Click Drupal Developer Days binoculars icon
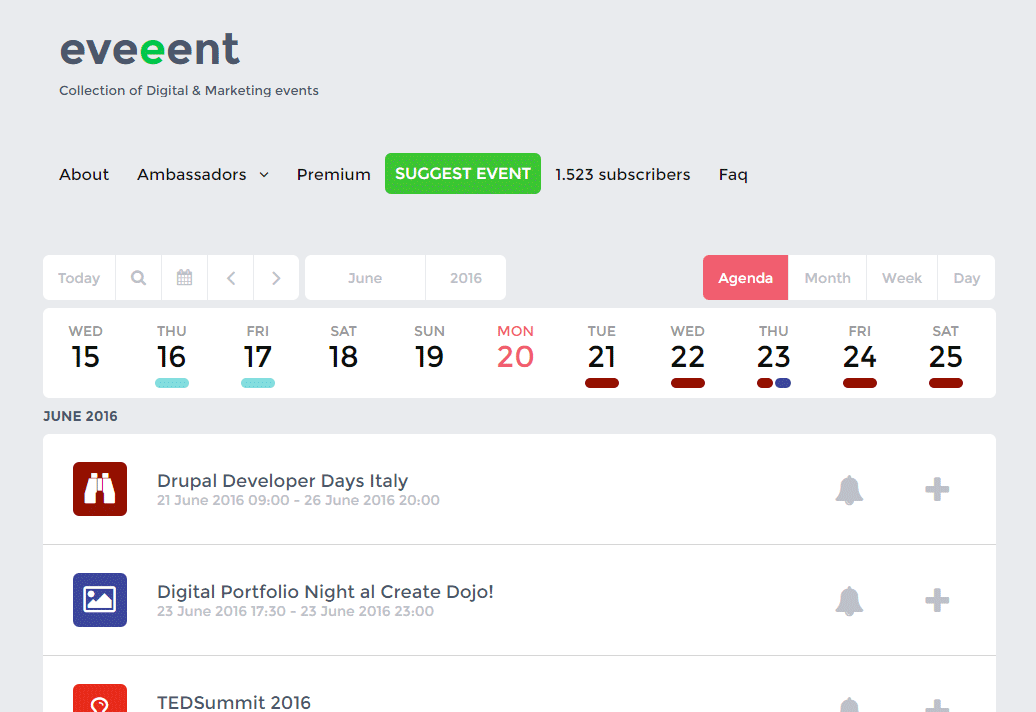 pyautogui.click(x=100, y=489)
